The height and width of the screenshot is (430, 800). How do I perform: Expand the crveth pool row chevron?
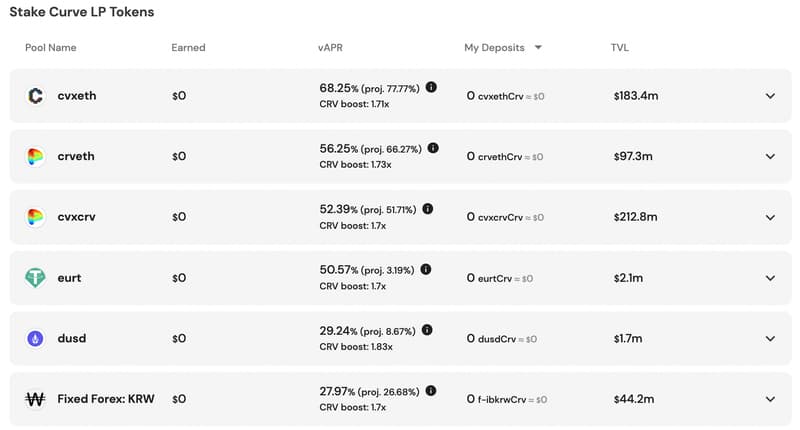tap(770, 157)
